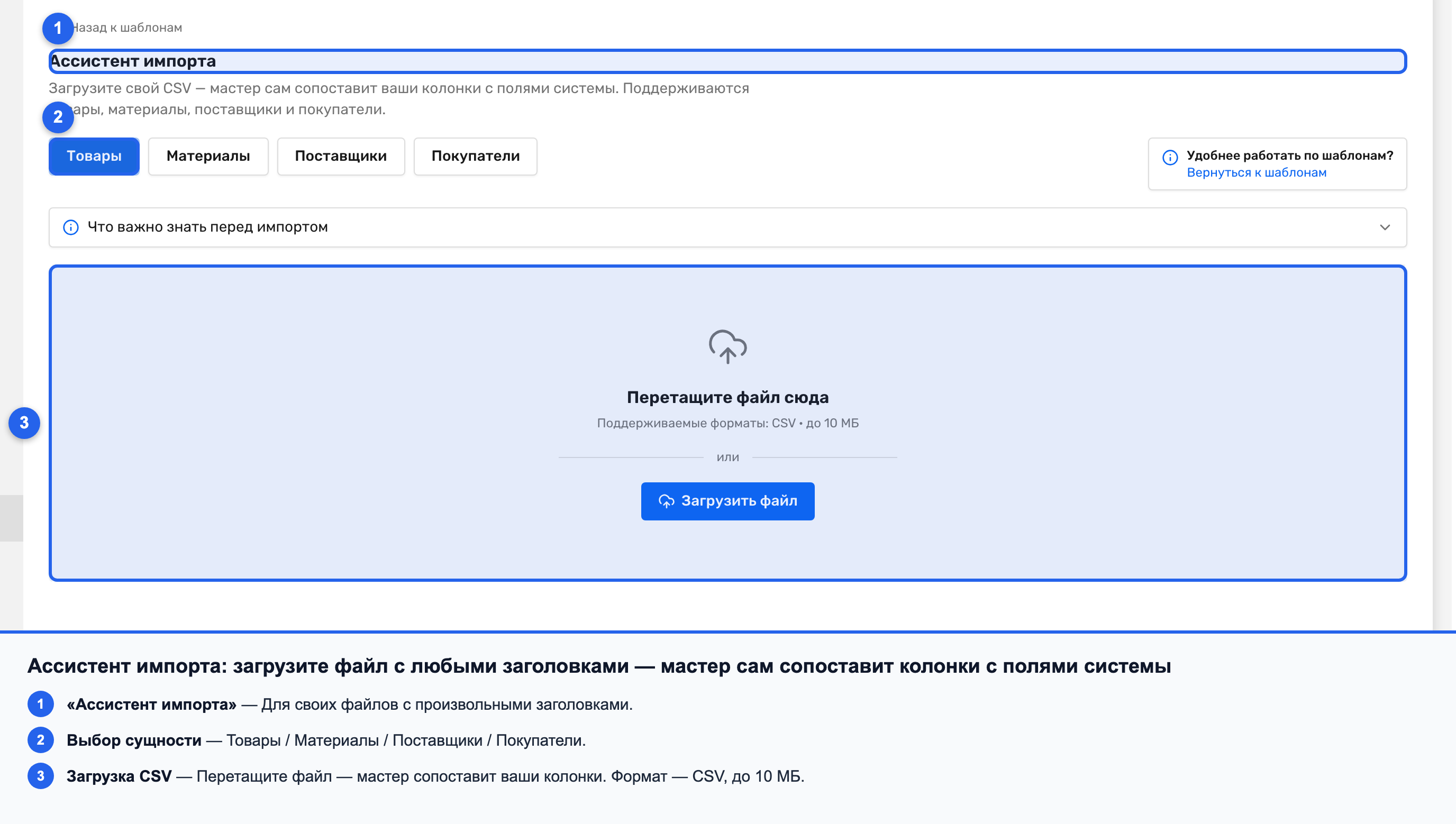The width and height of the screenshot is (1456, 824).
Task: Open the Поставщики tab
Action: 341,156
